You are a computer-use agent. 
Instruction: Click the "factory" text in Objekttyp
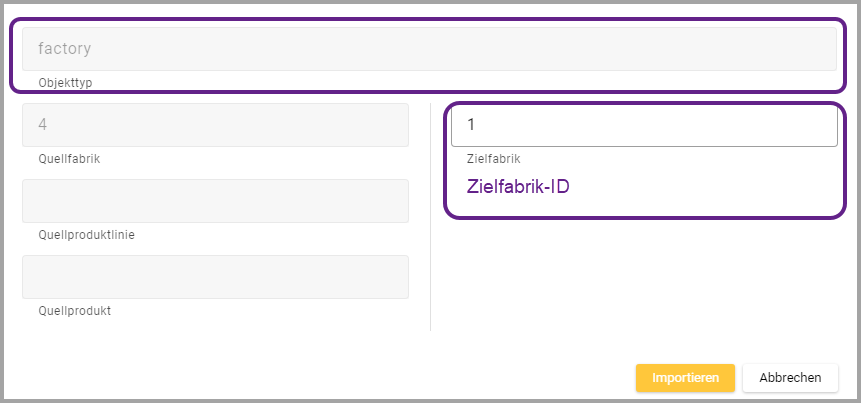pos(65,47)
